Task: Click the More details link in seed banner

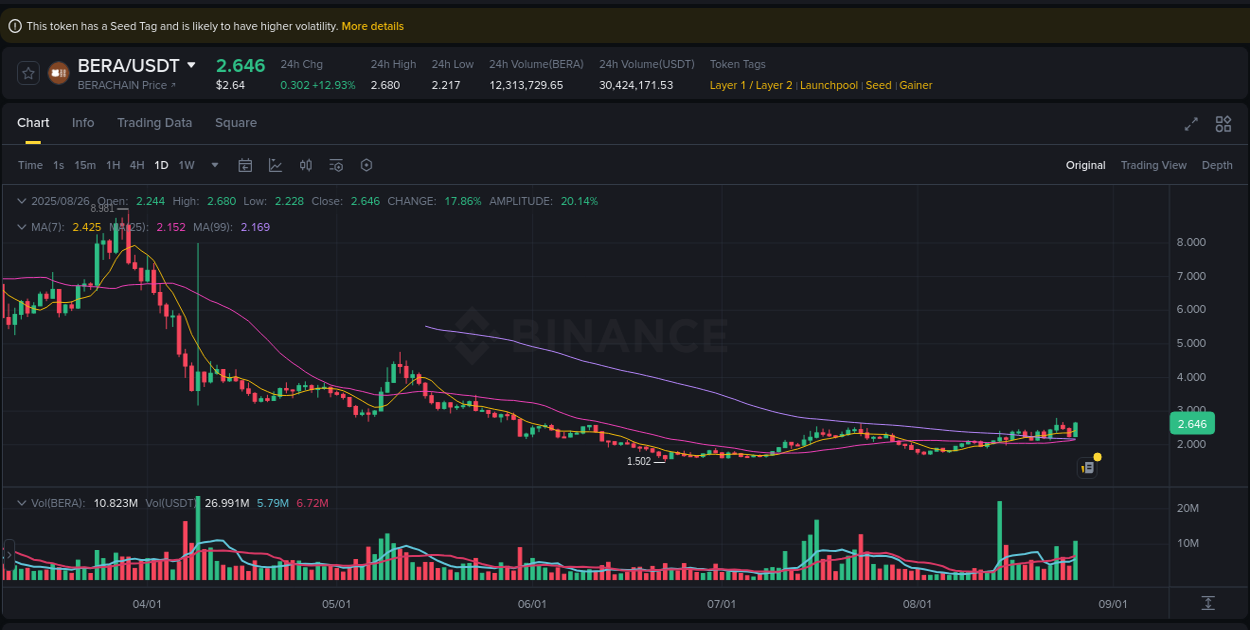Action: point(372,26)
